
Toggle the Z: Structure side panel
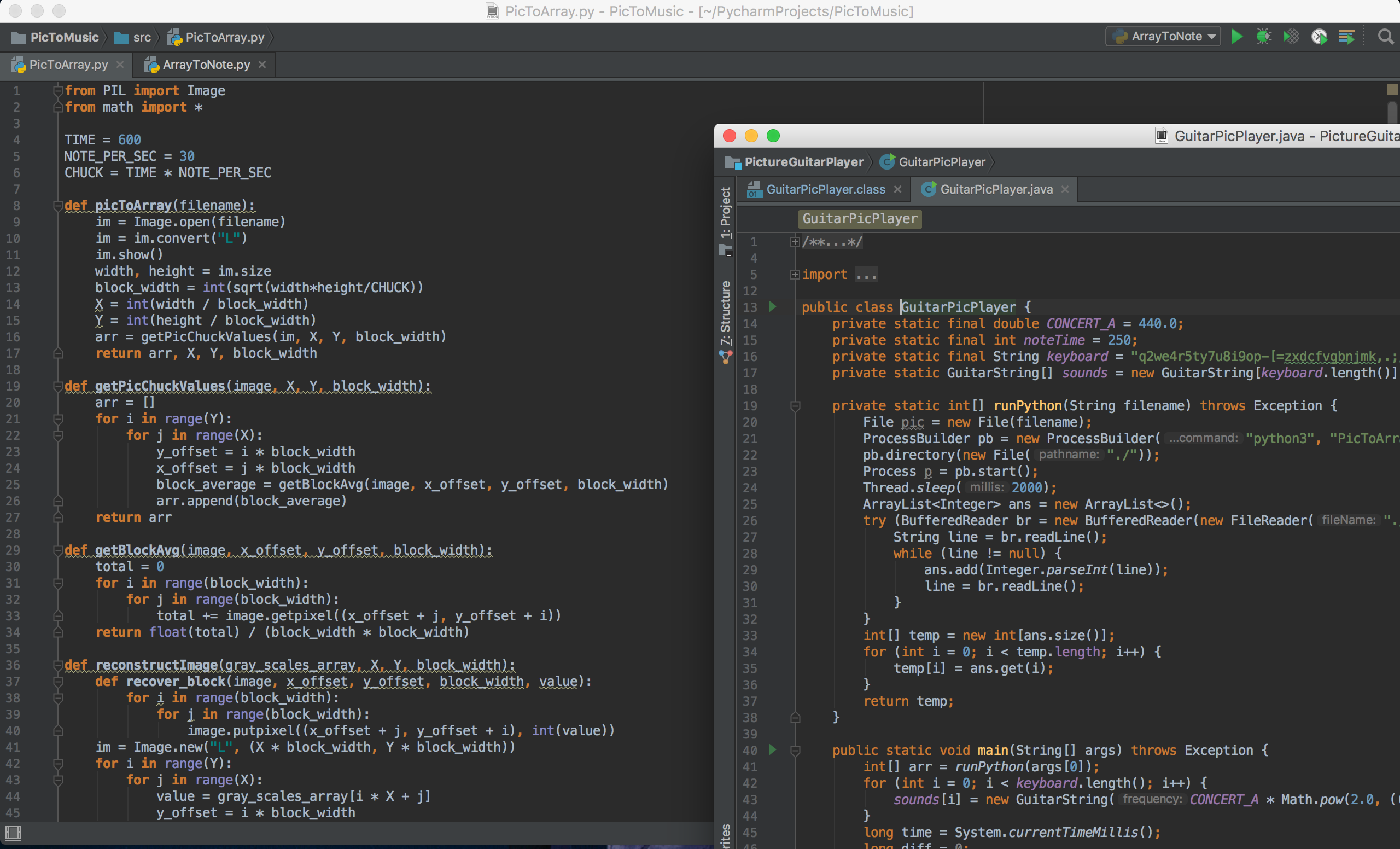tap(726, 313)
